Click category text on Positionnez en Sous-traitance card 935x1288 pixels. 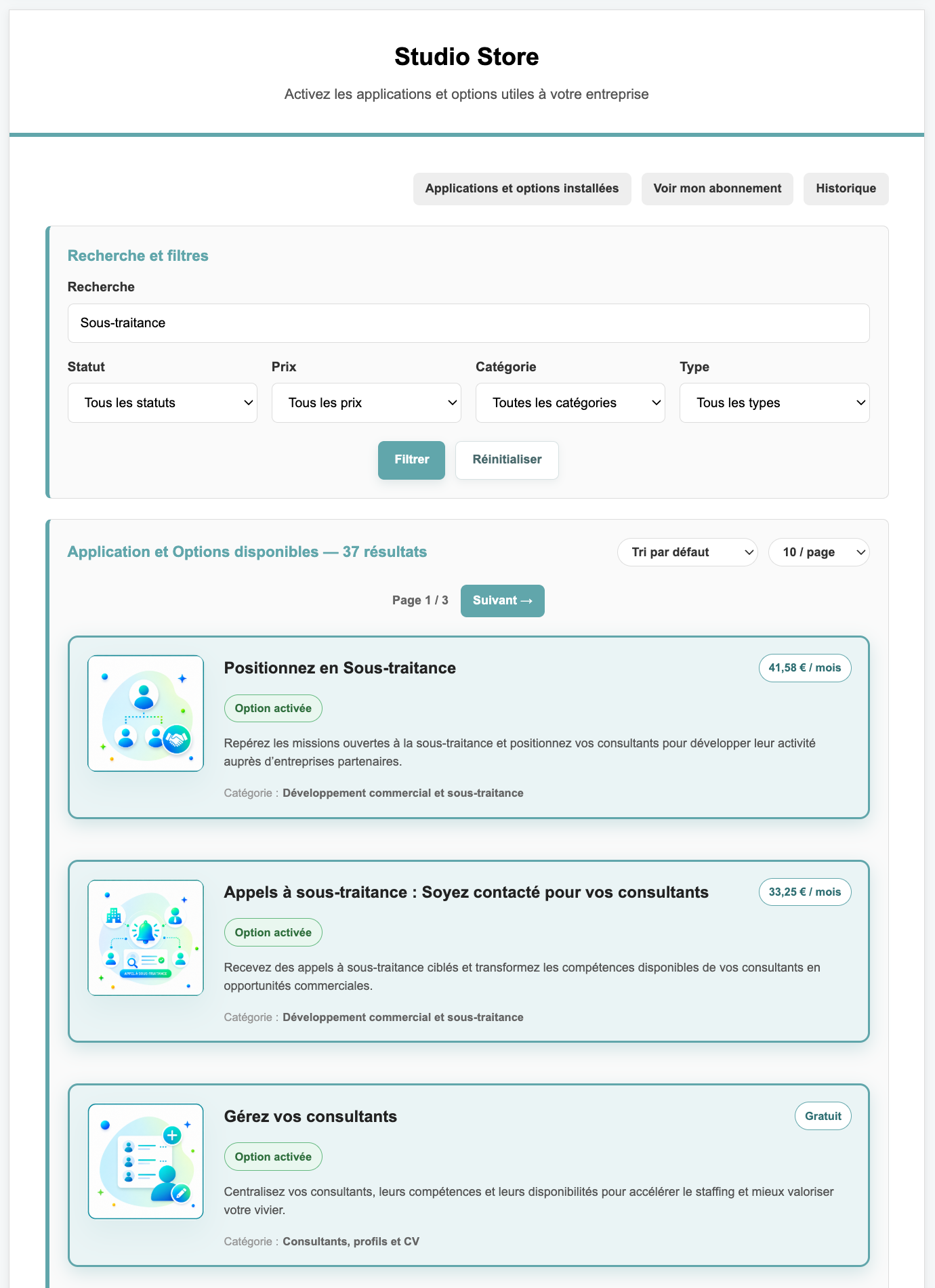click(403, 793)
